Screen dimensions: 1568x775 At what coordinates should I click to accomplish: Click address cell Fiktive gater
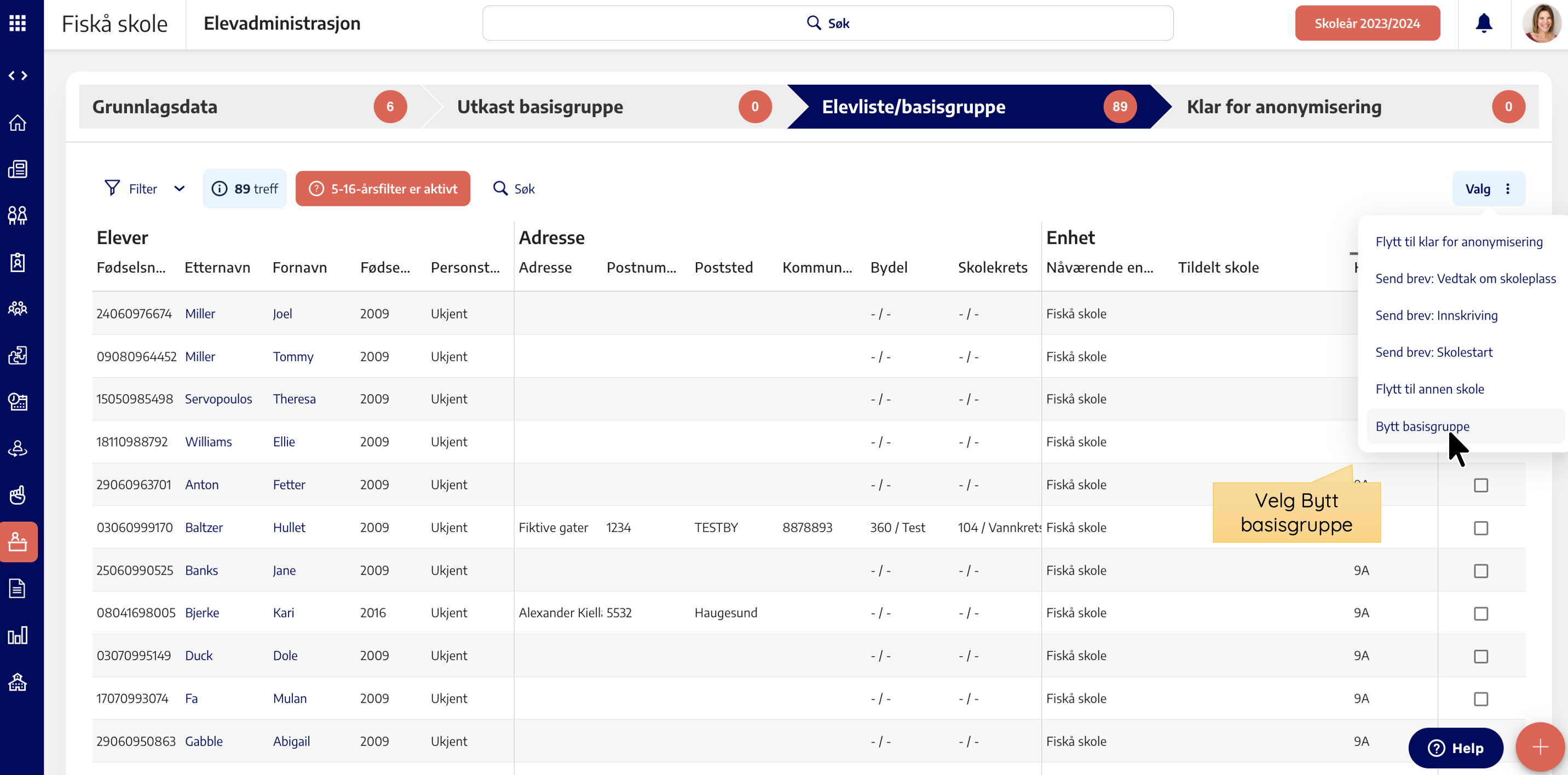click(x=553, y=528)
